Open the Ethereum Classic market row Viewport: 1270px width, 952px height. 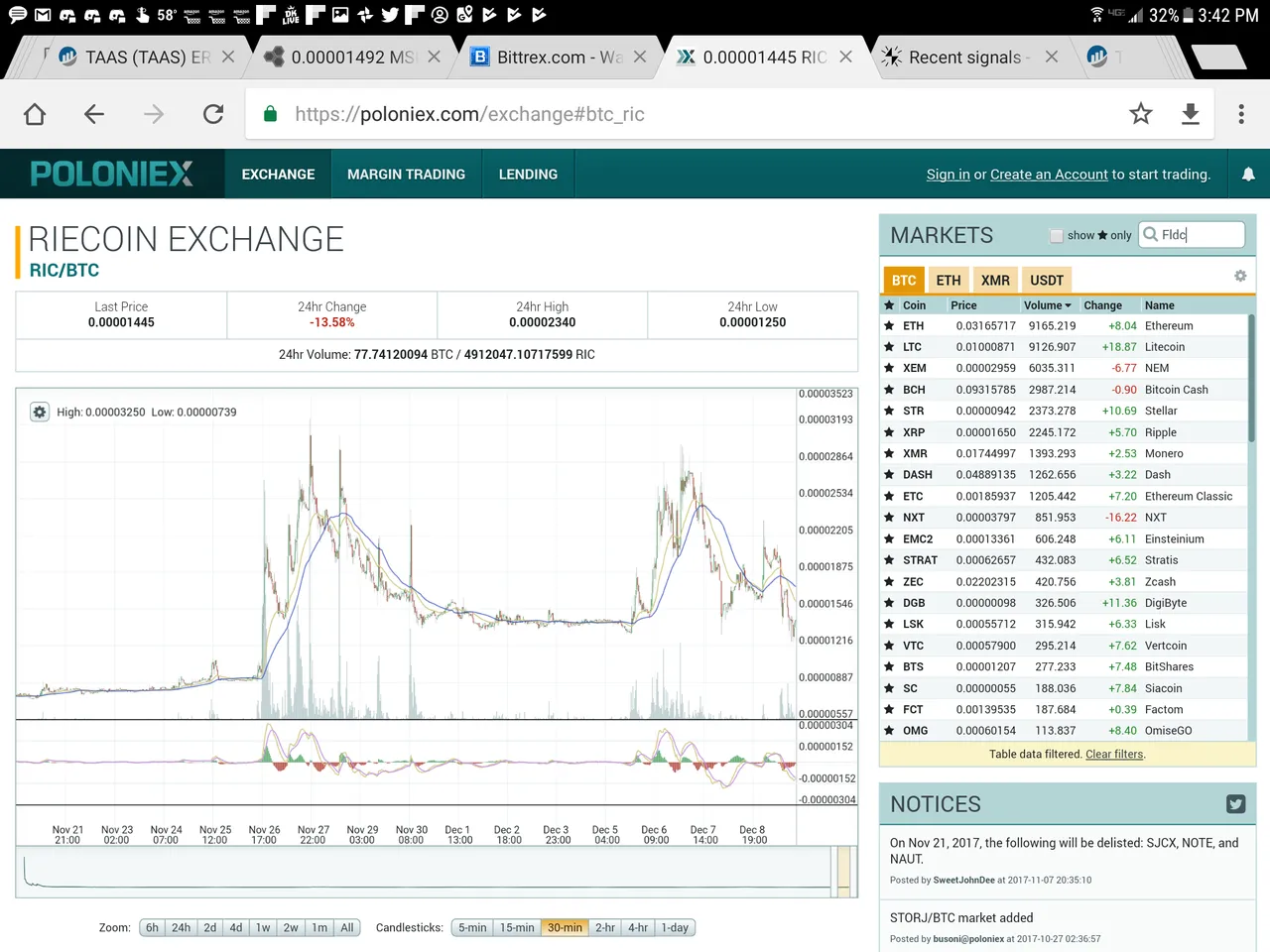pos(1064,496)
